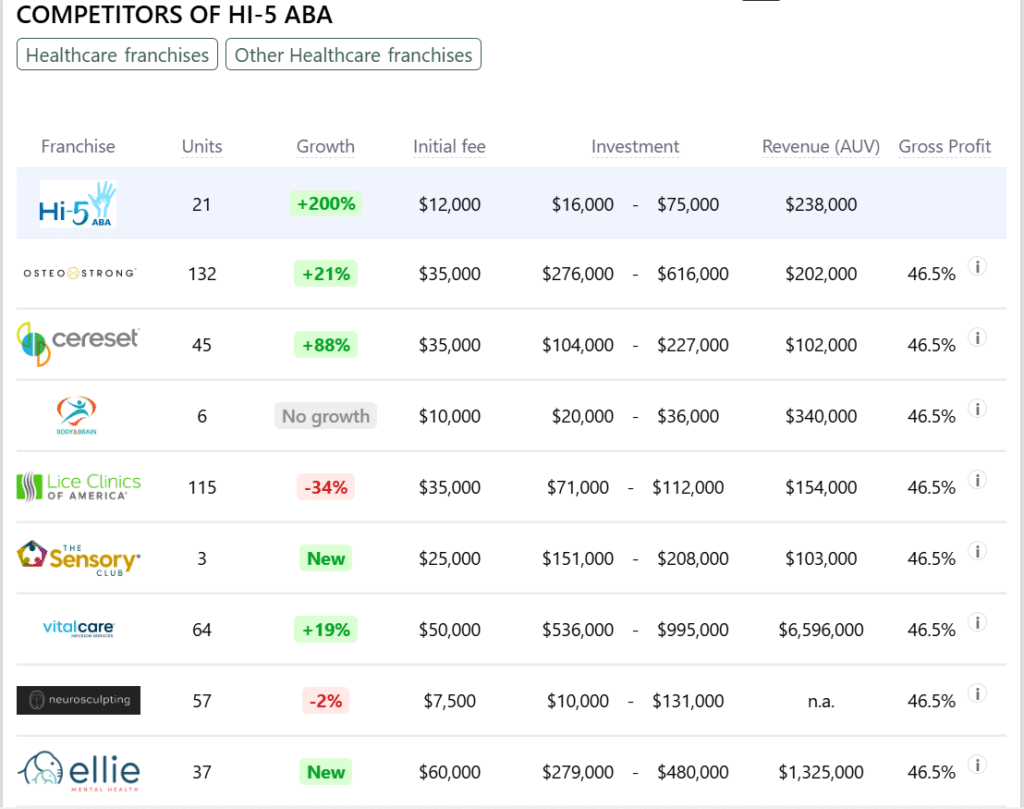This screenshot has width=1024, height=809.
Task: Click the +19% growth badge
Action: coord(326,629)
